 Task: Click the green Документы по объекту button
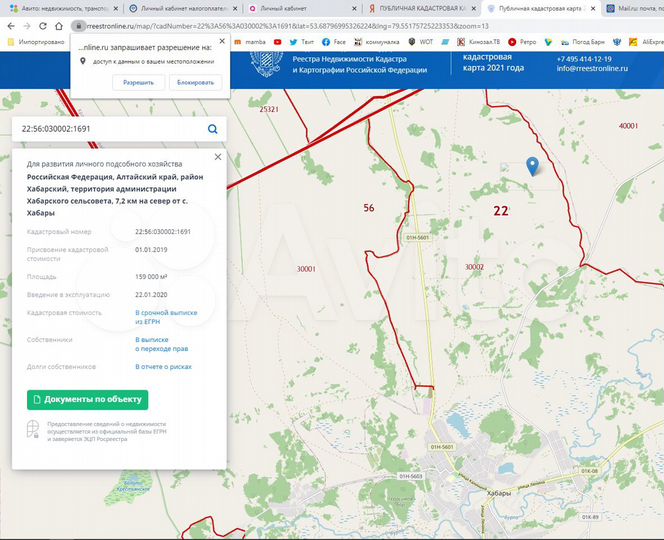[87, 400]
